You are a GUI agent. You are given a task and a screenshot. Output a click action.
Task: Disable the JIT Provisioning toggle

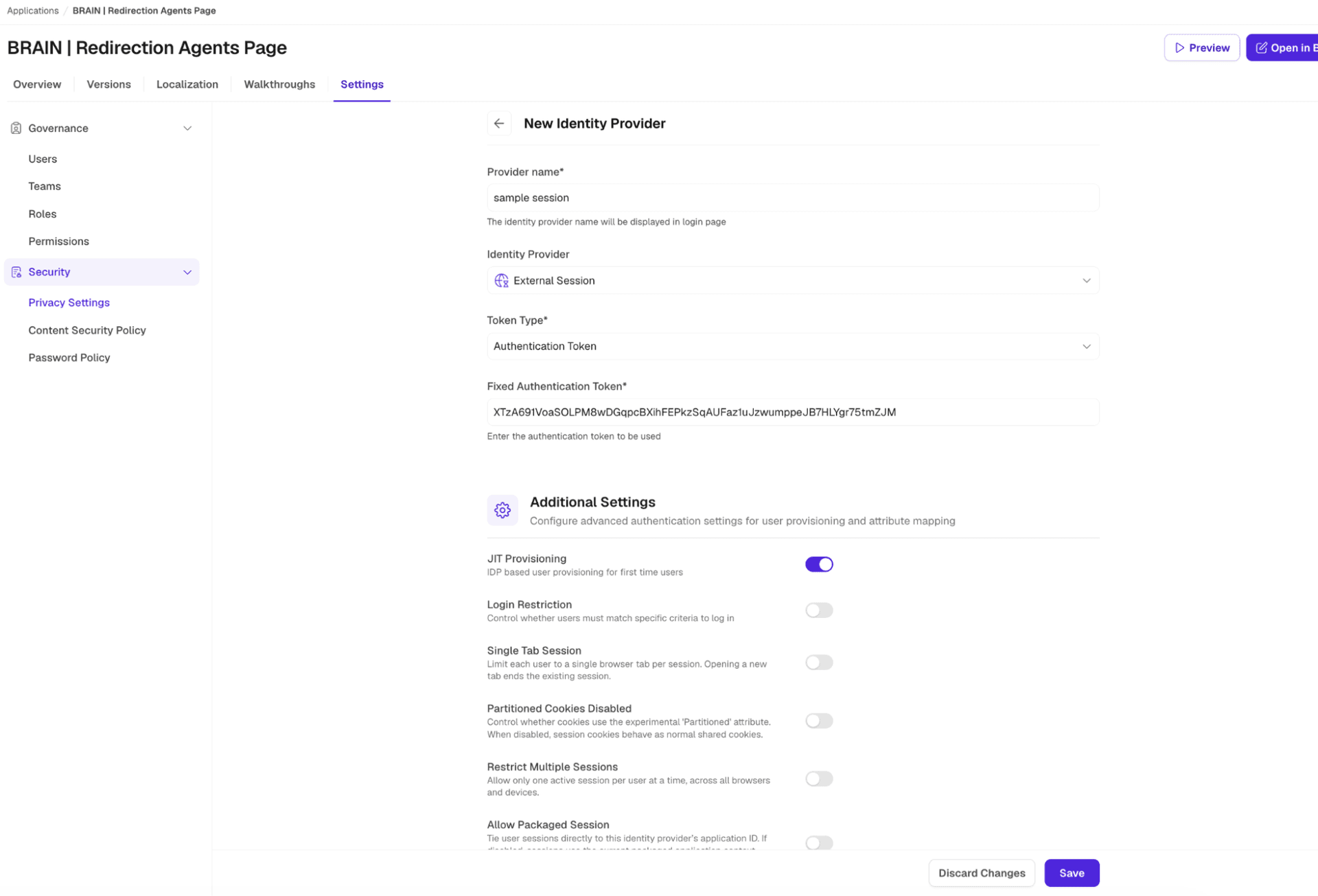819,564
